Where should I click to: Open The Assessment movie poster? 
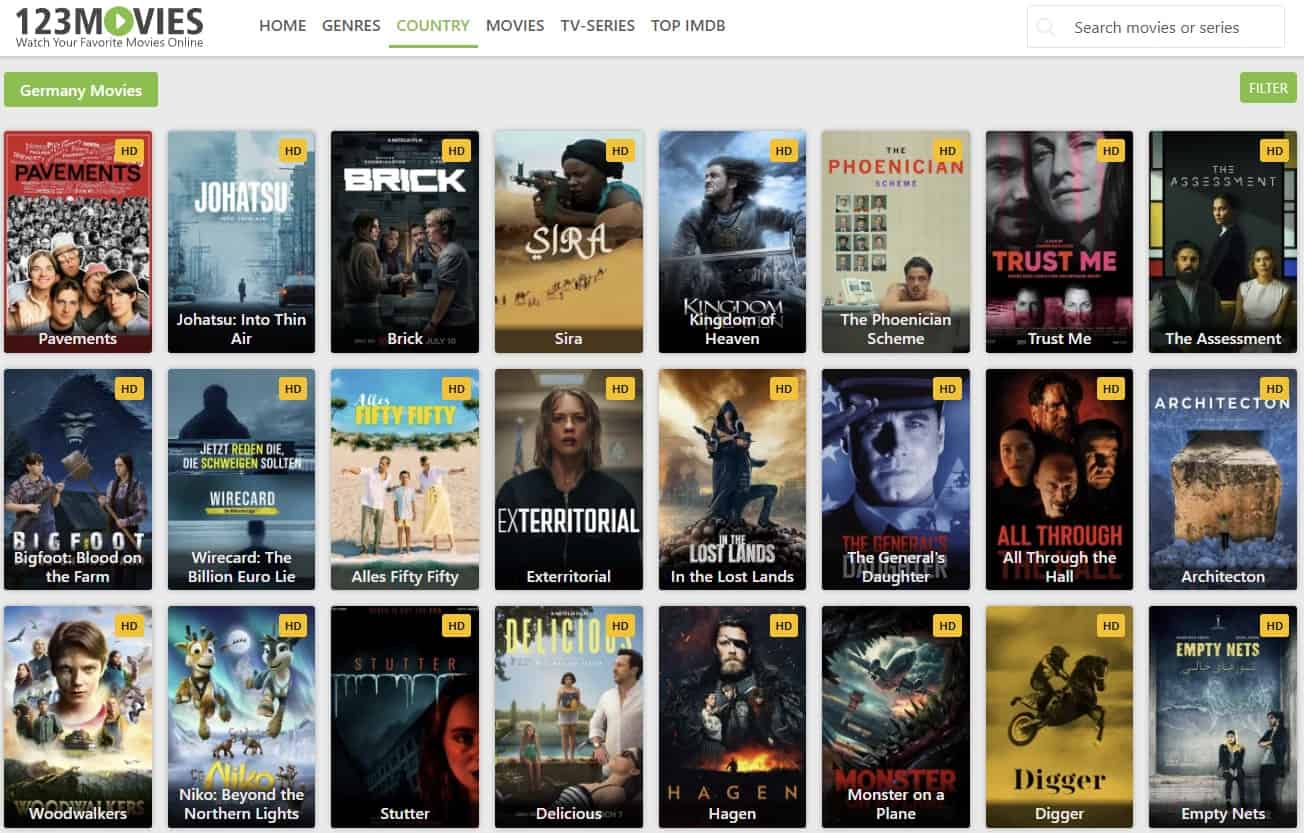pos(1223,242)
